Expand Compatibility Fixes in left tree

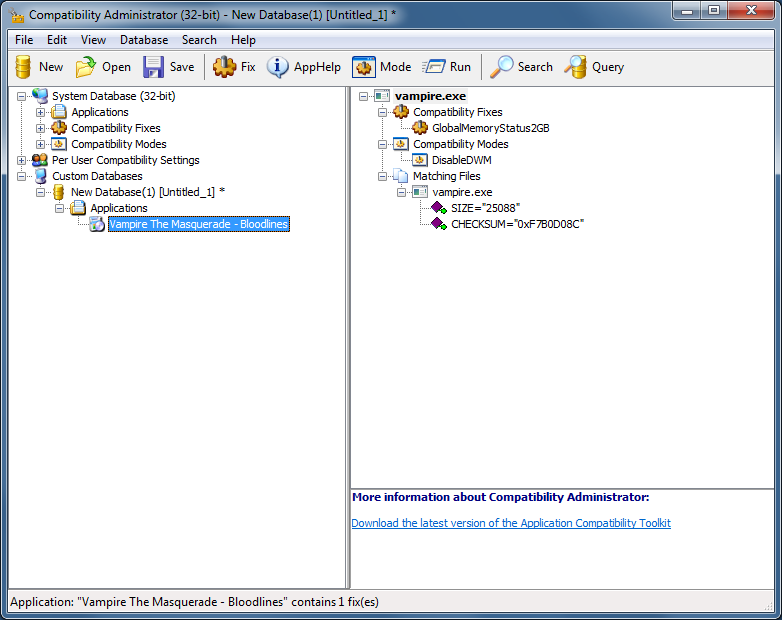click(x=40, y=128)
